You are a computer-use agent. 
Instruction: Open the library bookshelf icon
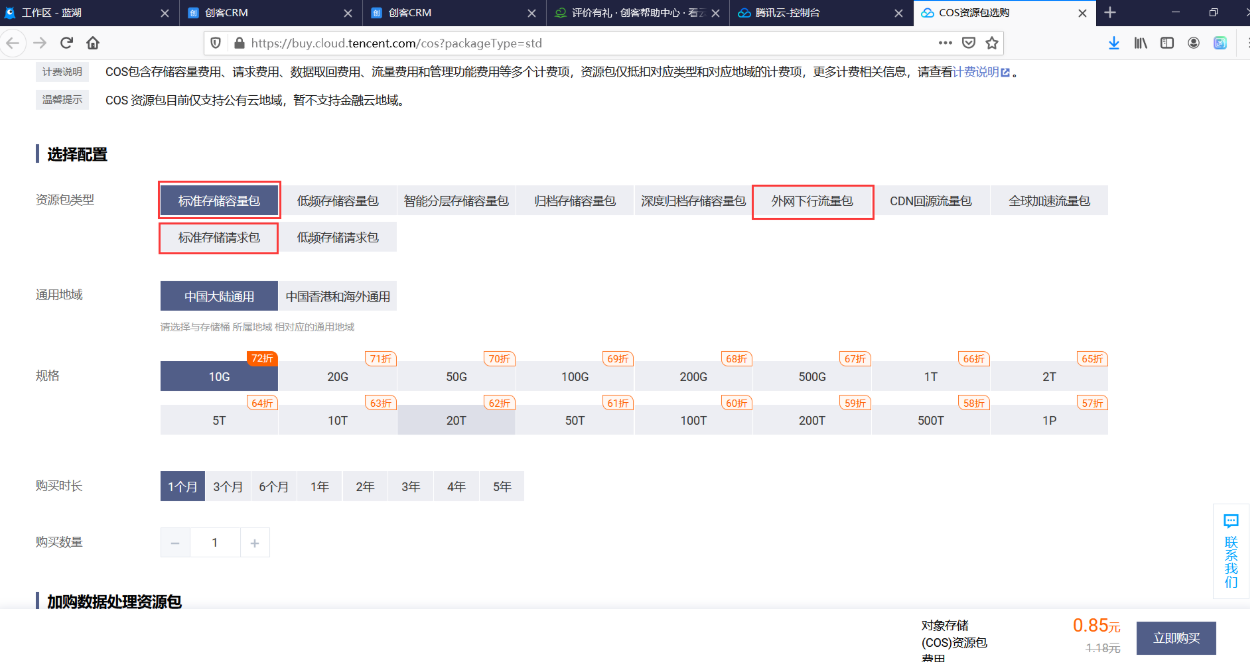click(1140, 43)
